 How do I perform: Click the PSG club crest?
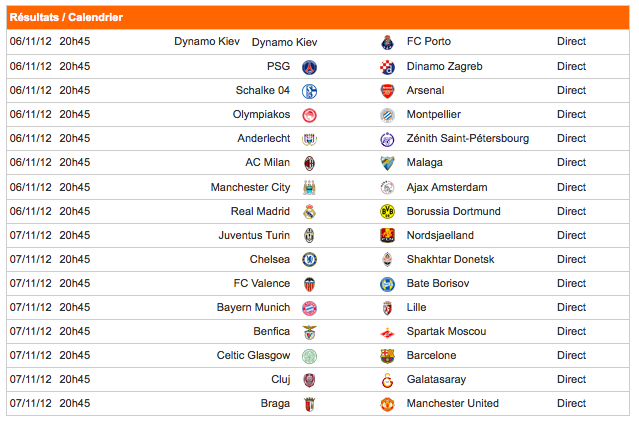pos(309,67)
